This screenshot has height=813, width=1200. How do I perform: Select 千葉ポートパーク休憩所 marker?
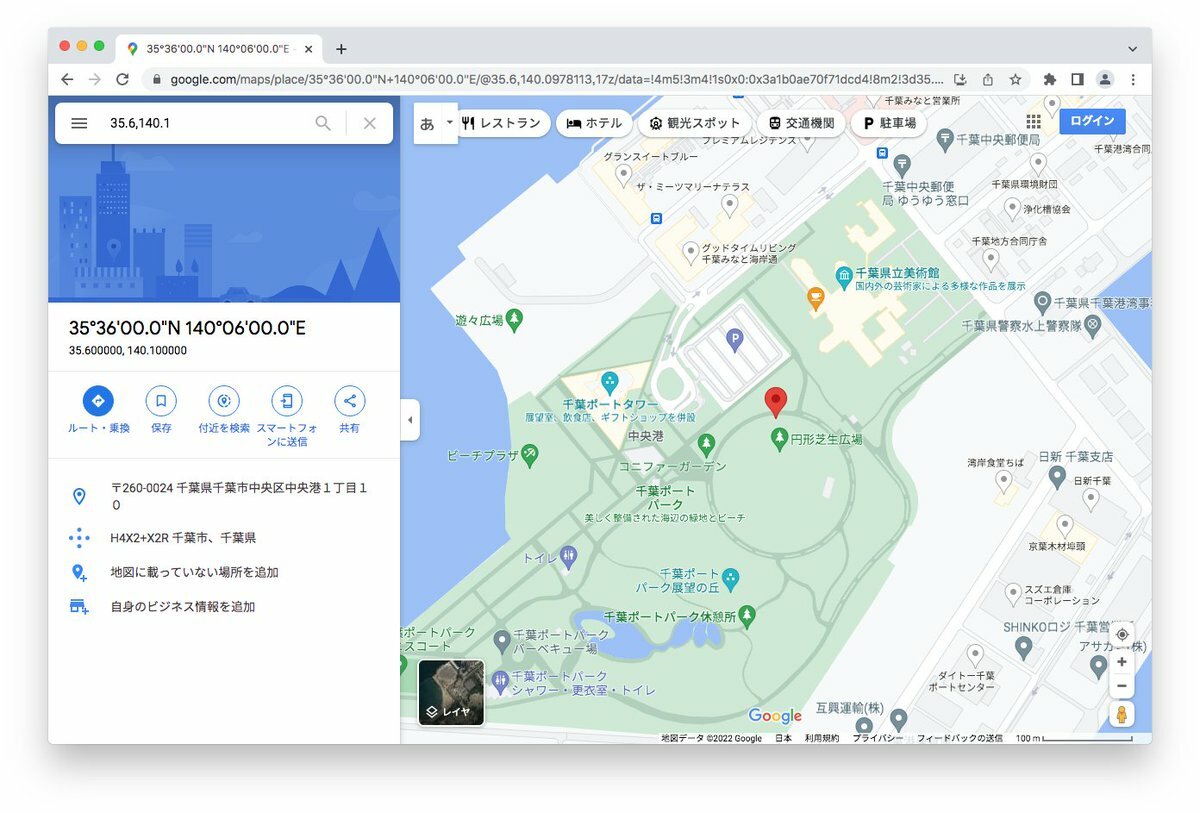(x=746, y=614)
